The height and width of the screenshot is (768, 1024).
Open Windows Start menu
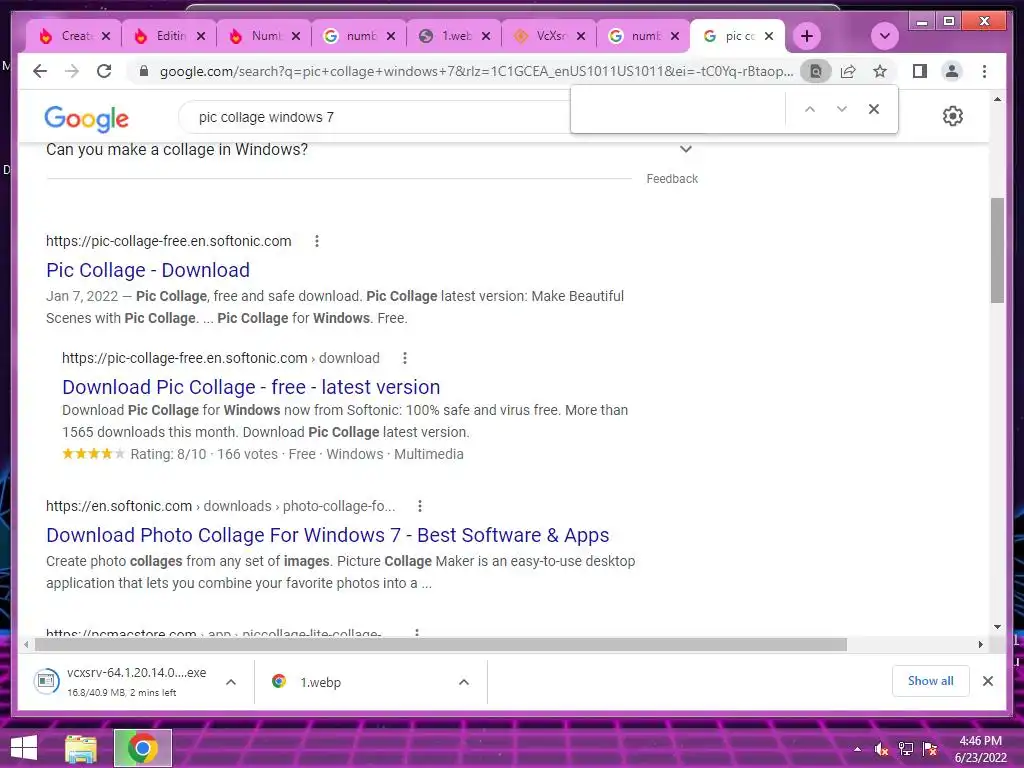point(24,748)
